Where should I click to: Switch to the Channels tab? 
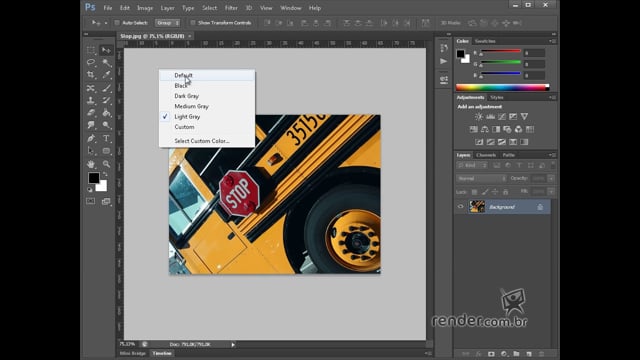coord(486,155)
